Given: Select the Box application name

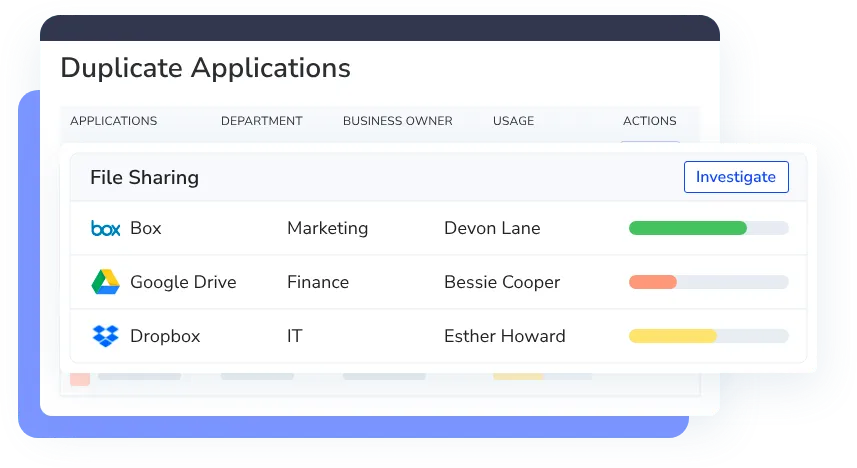Looking at the screenshot, I should pyautogui.click(x=145, y=228).
